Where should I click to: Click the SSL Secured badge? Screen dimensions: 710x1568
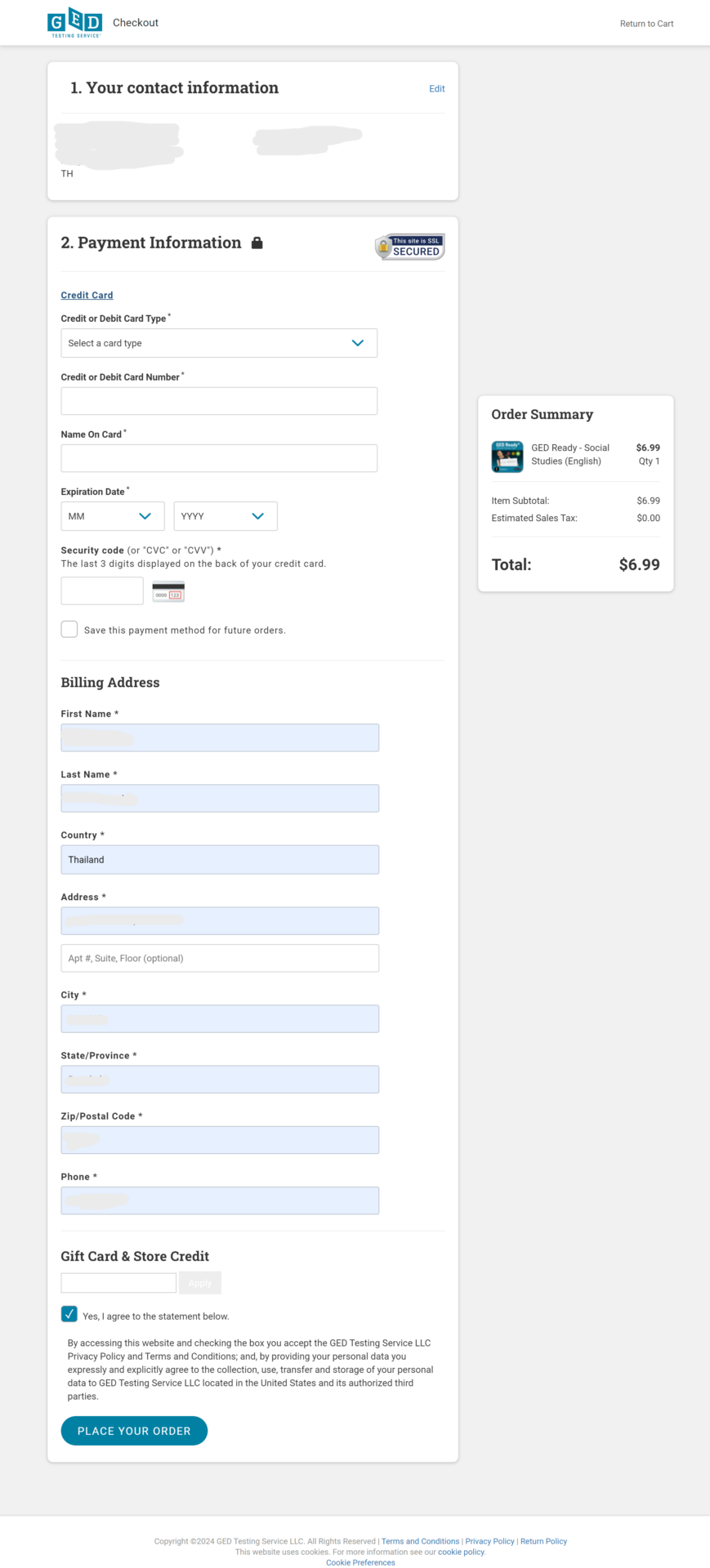pos(409,247)
